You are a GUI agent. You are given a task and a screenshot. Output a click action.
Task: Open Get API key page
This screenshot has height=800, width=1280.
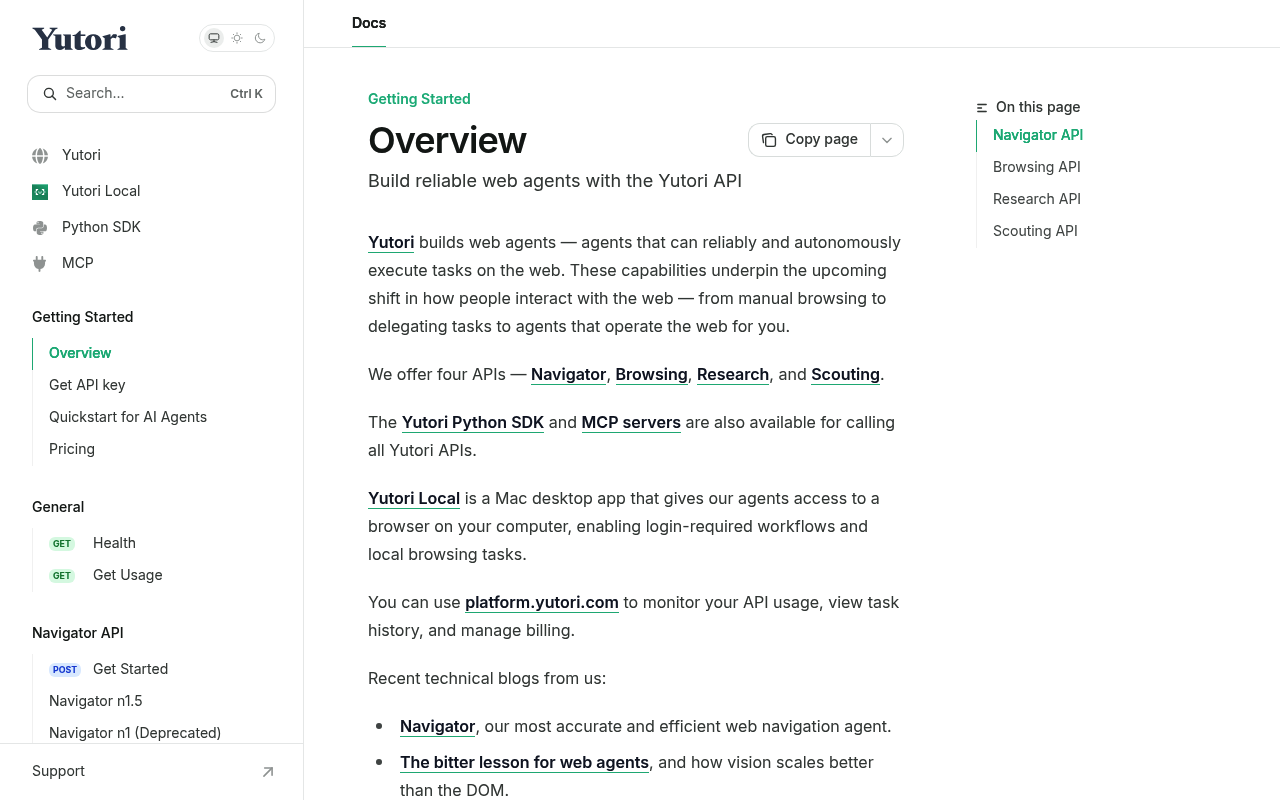87,385
